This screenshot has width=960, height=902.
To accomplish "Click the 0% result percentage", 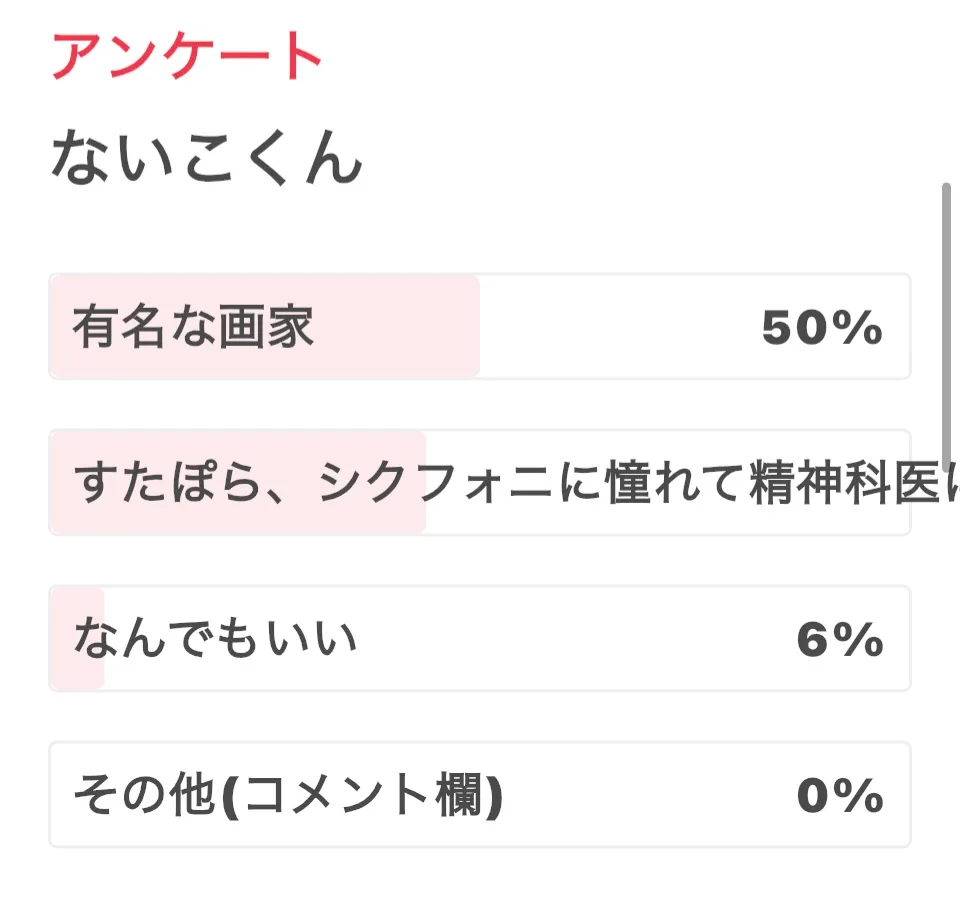I will point(840,796).
